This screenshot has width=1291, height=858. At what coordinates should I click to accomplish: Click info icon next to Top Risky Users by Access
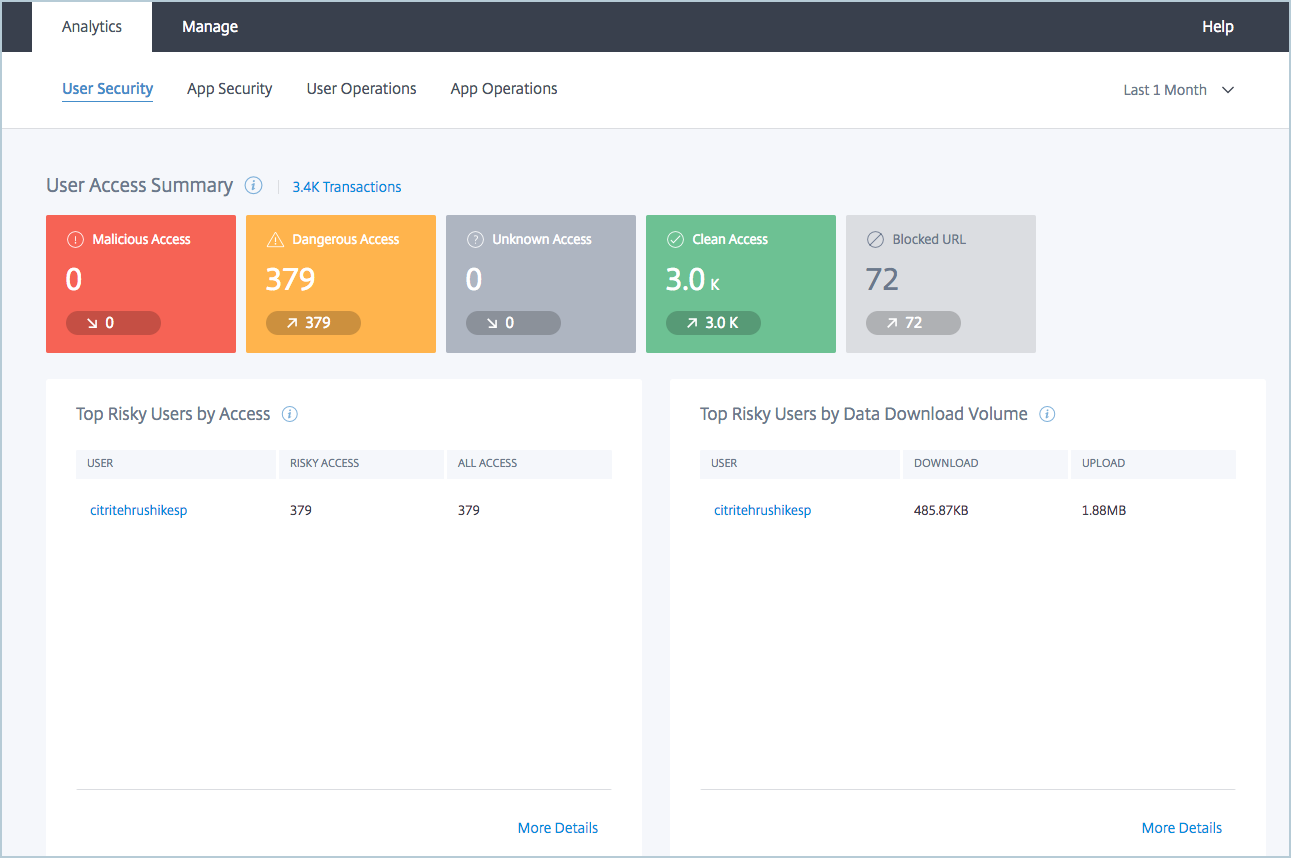tap(290, 414)
